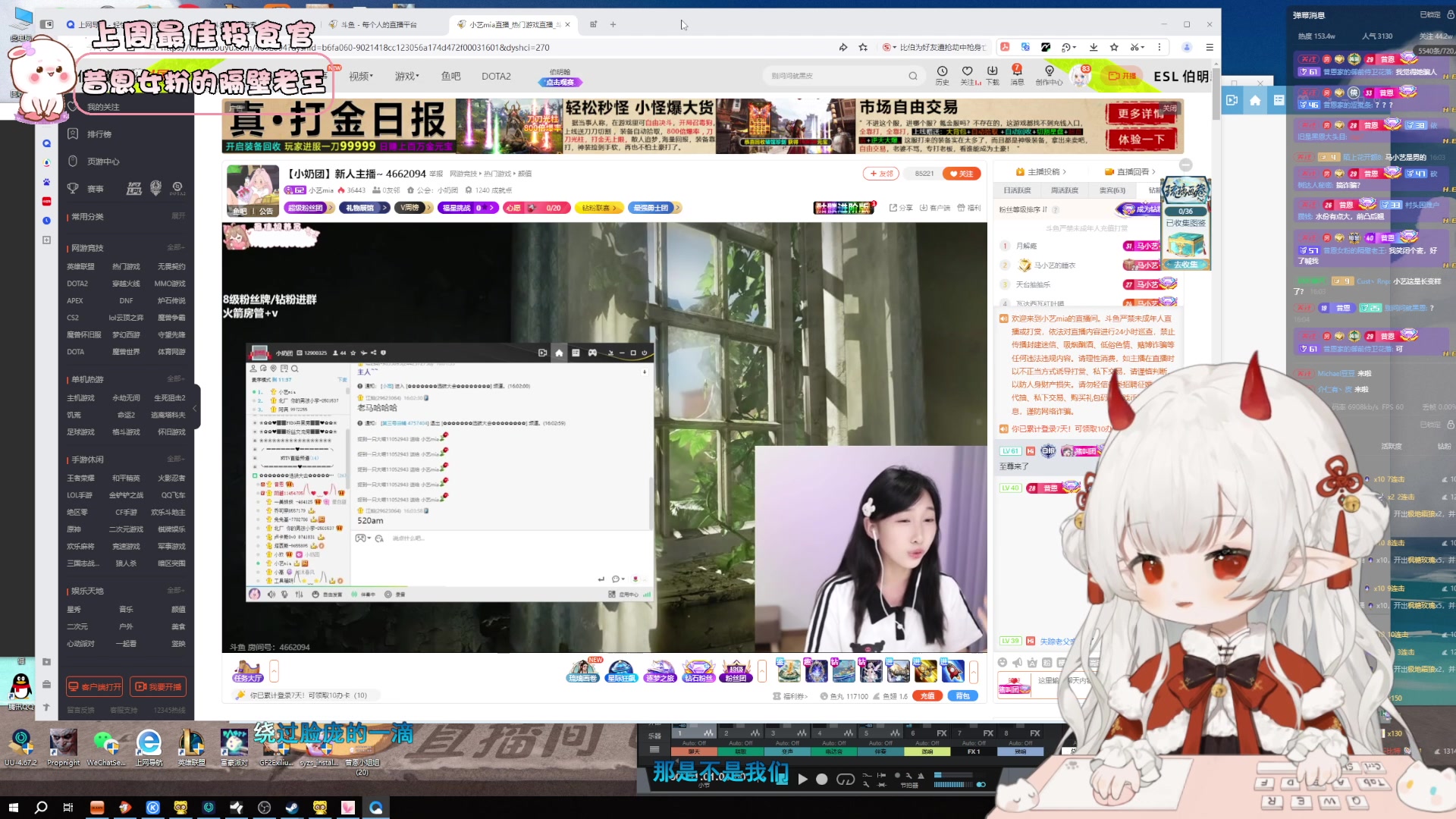1456x819 pixels.
Task: Collapse the side panel with the grey minus button
Action: (1186, 165)
